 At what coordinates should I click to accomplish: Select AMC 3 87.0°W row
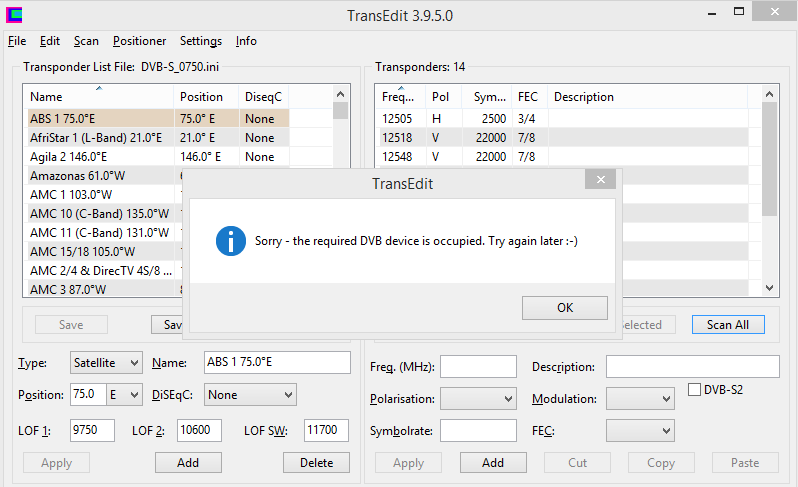105,290
